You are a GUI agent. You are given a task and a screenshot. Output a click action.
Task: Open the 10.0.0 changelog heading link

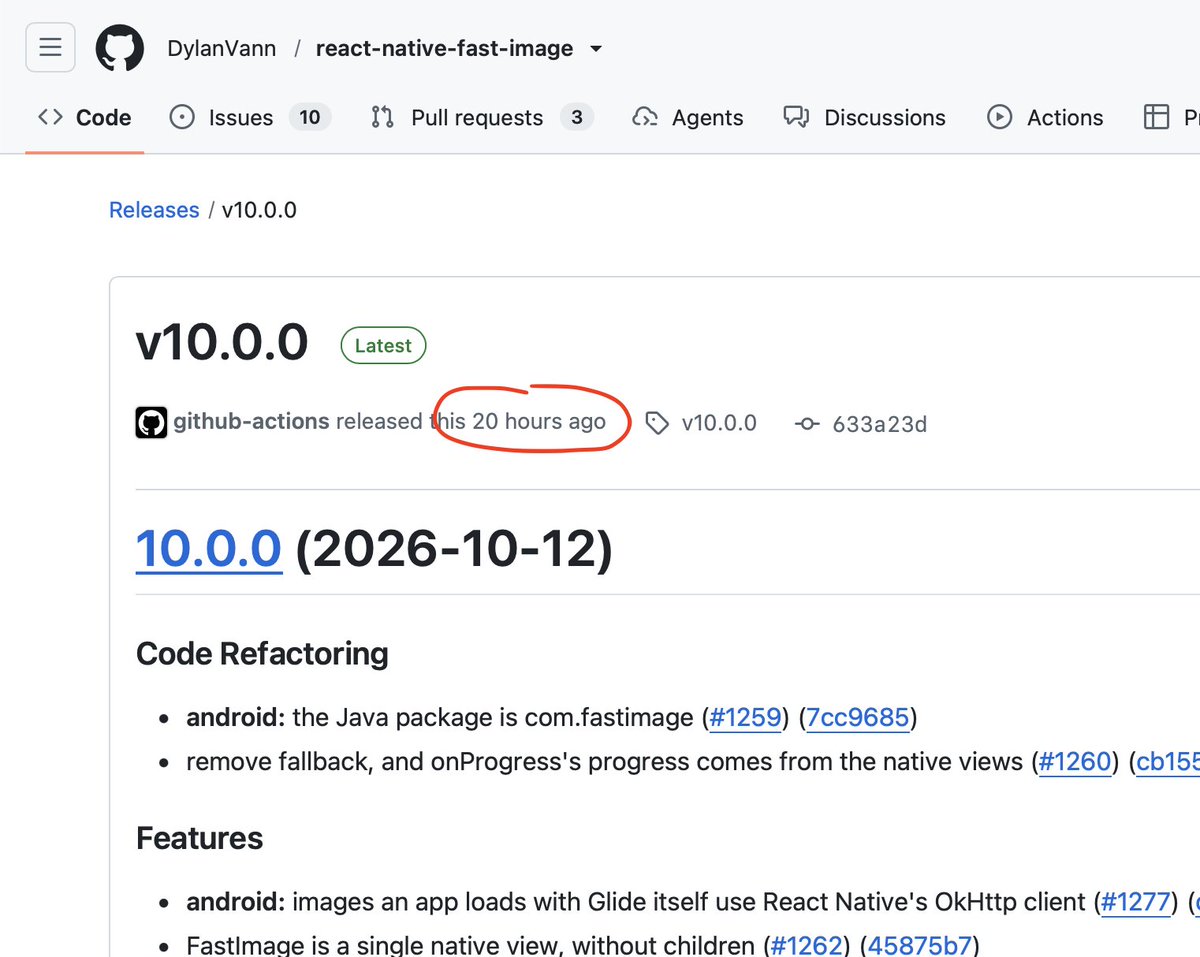click(209, 549)
